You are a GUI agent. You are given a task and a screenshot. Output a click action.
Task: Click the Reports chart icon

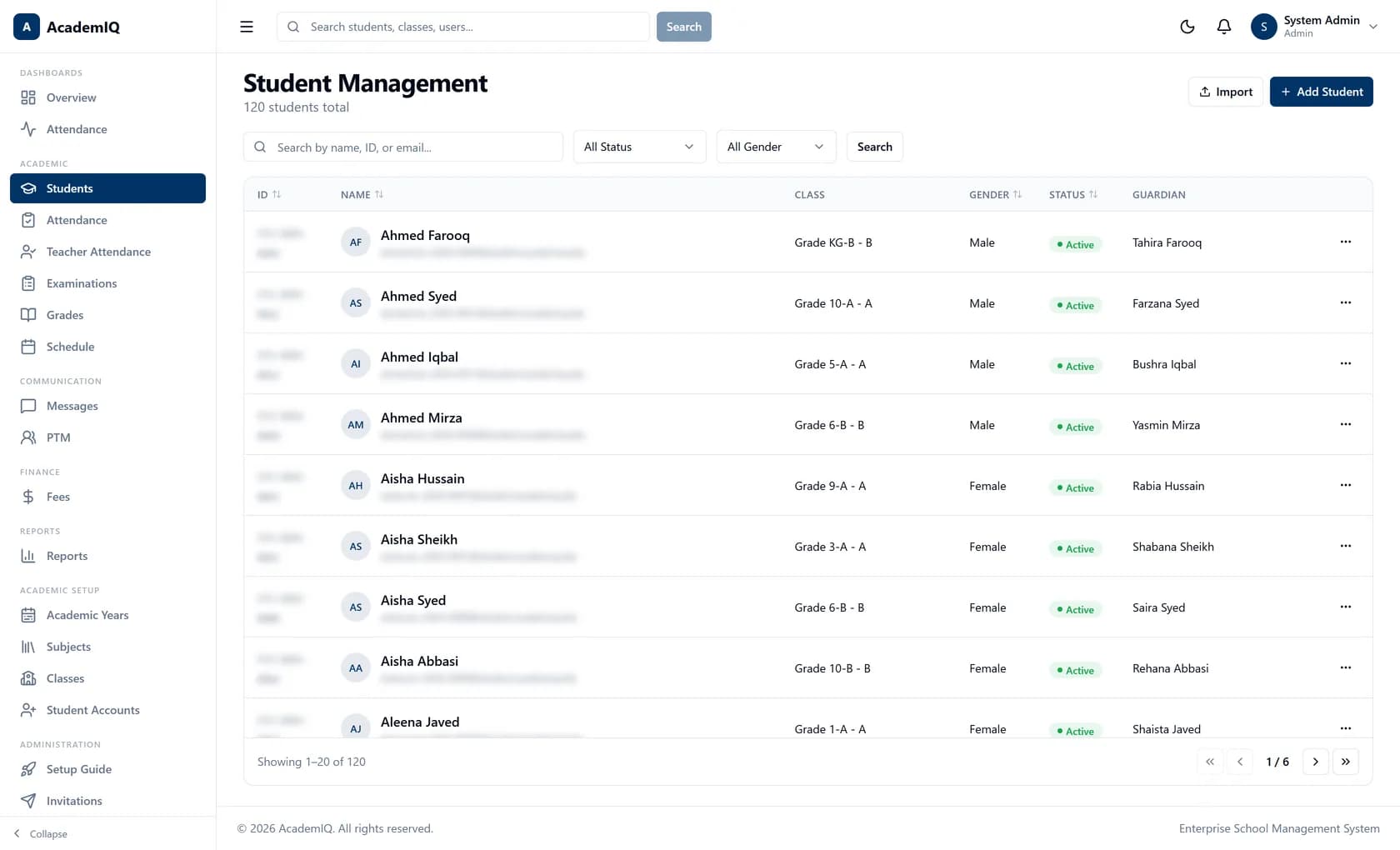click(x=28, y=556)
